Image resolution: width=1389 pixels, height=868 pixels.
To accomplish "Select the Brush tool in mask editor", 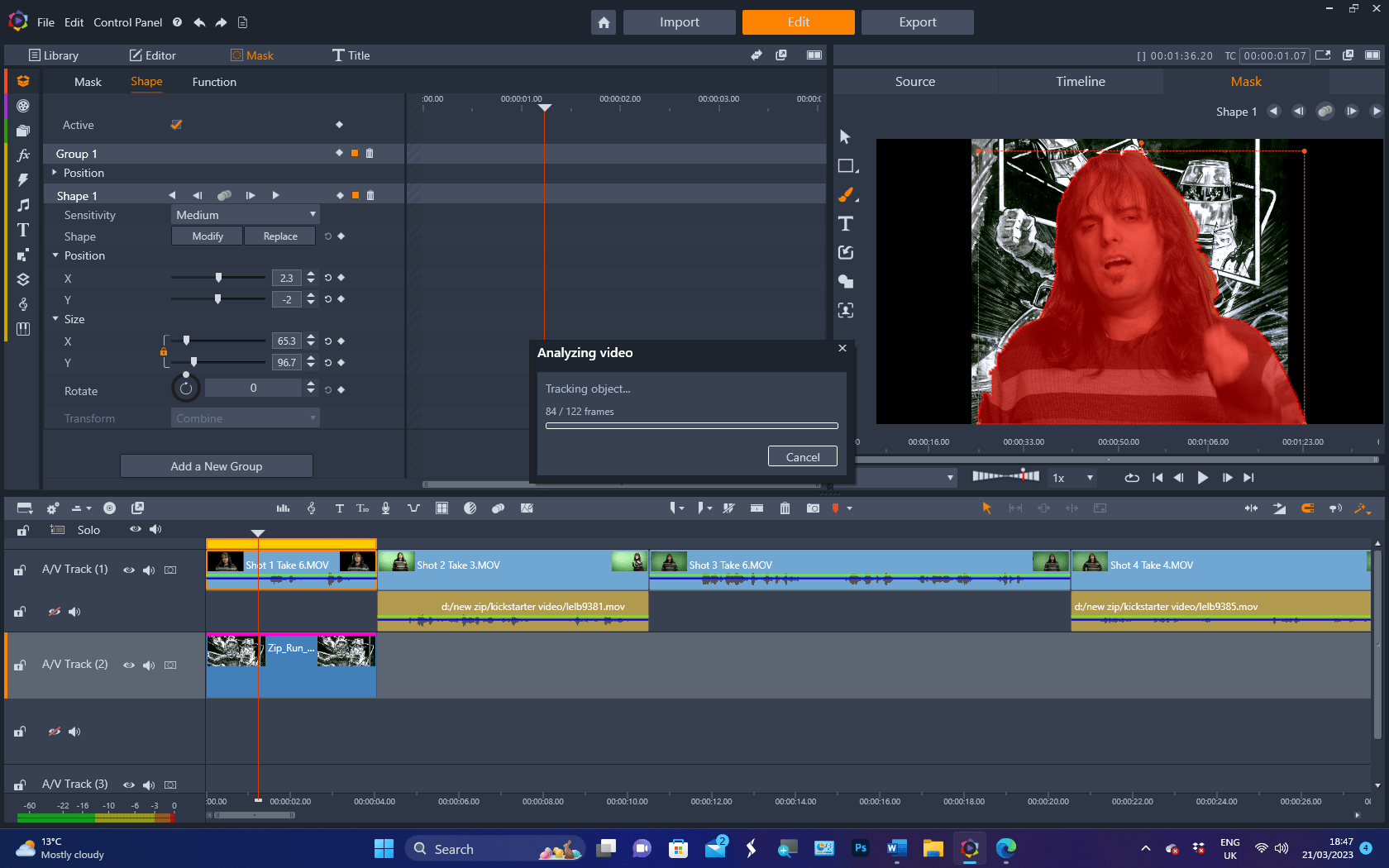I will point(846,195).
